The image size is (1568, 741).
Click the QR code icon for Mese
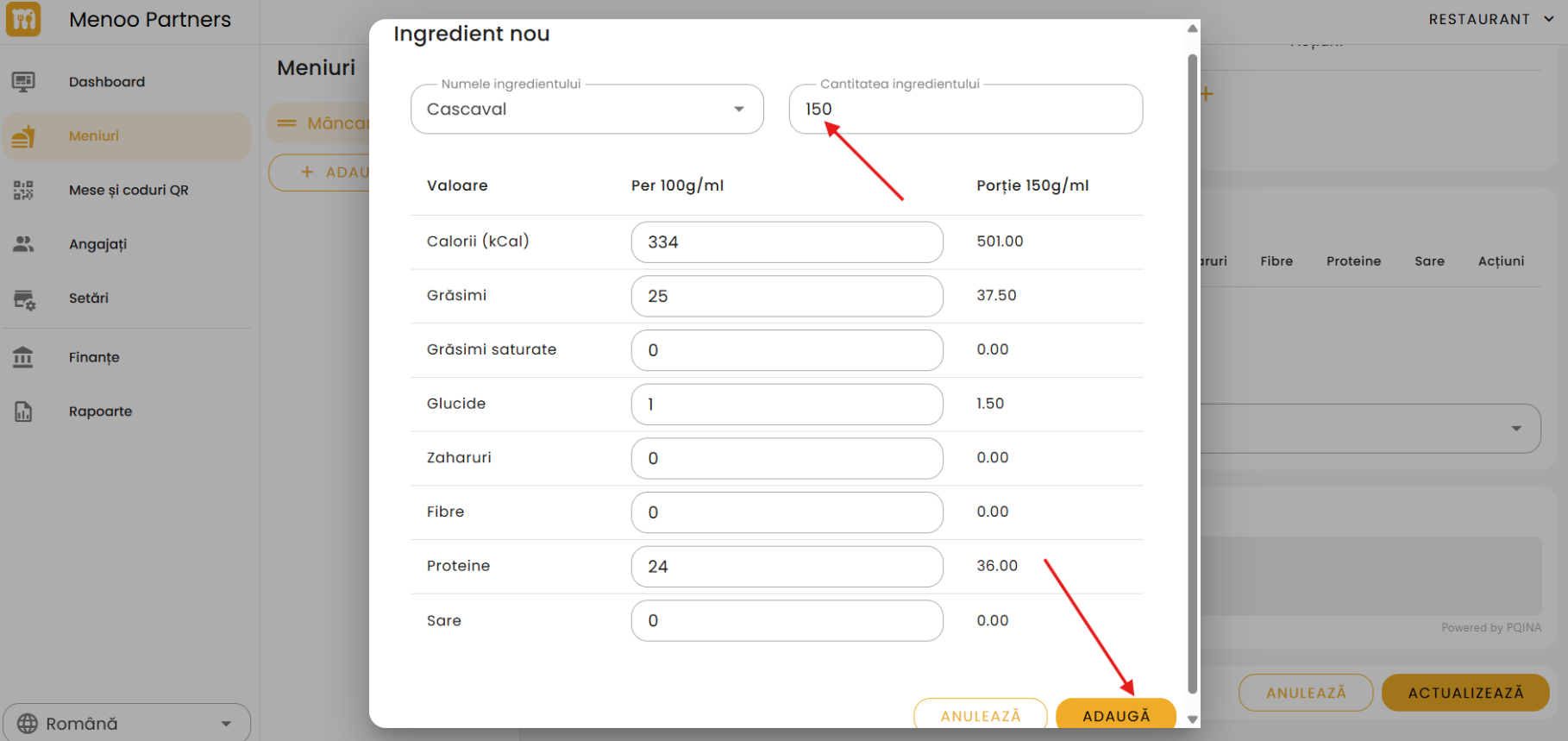coord(23,190)
